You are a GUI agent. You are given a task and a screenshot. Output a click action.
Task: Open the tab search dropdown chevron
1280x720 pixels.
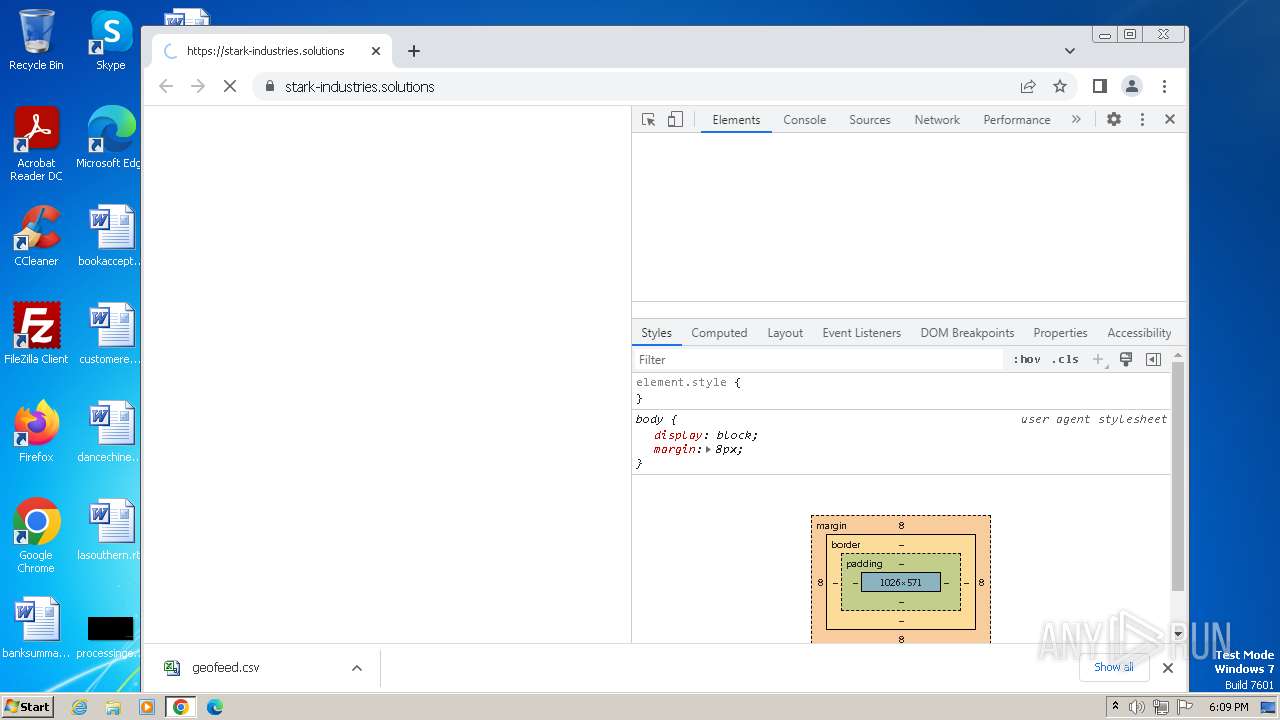1070,51
